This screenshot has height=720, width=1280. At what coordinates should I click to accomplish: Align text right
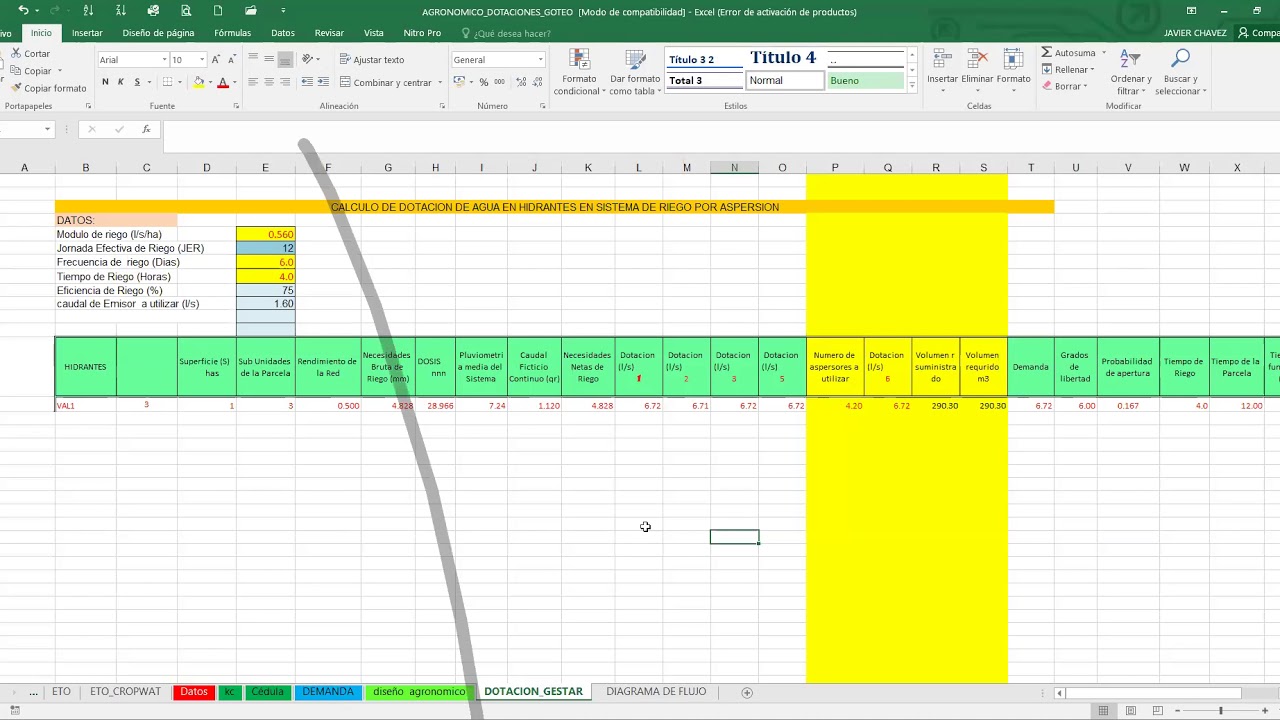285,82
